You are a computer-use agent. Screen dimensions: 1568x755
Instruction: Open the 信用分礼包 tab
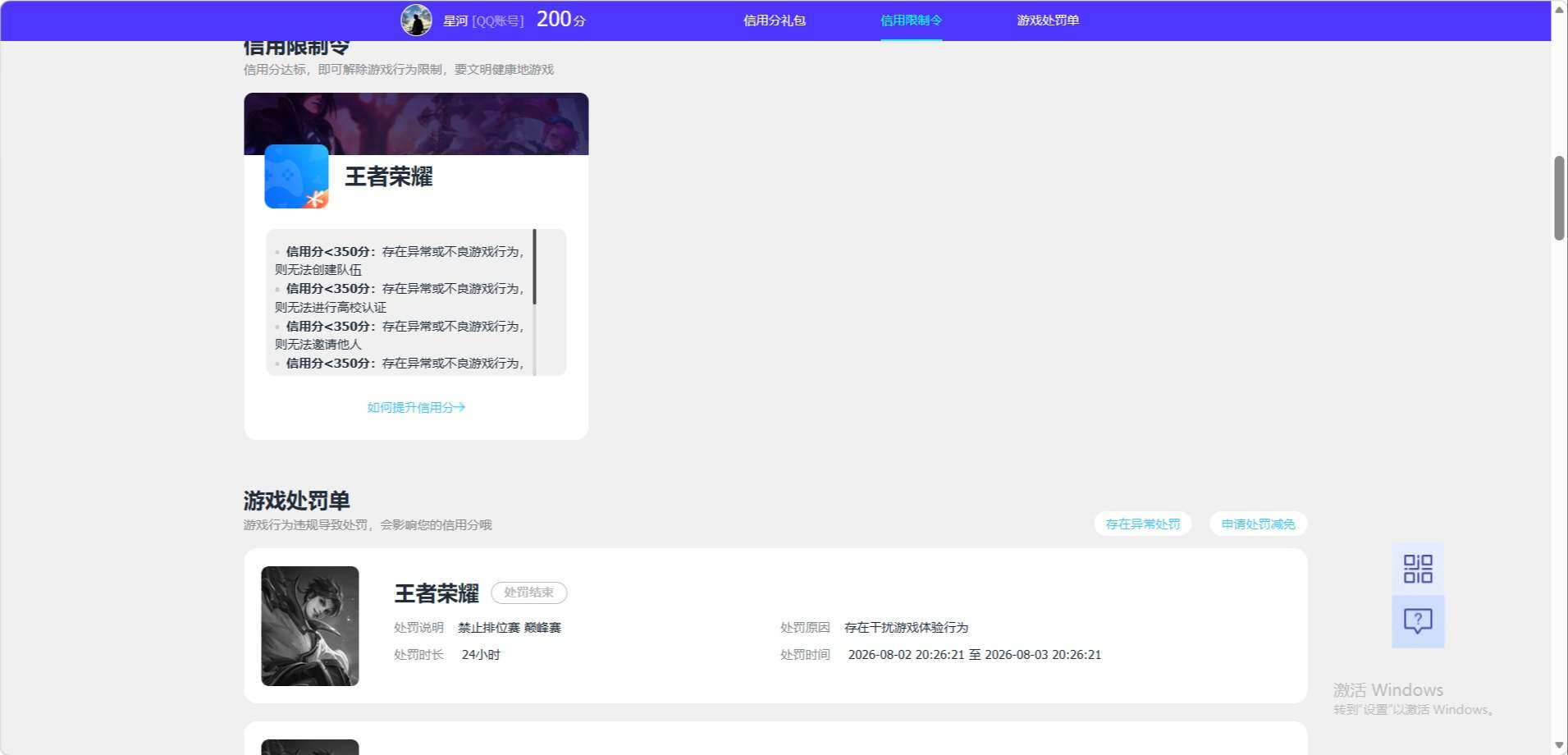click(x=775, y=20)
